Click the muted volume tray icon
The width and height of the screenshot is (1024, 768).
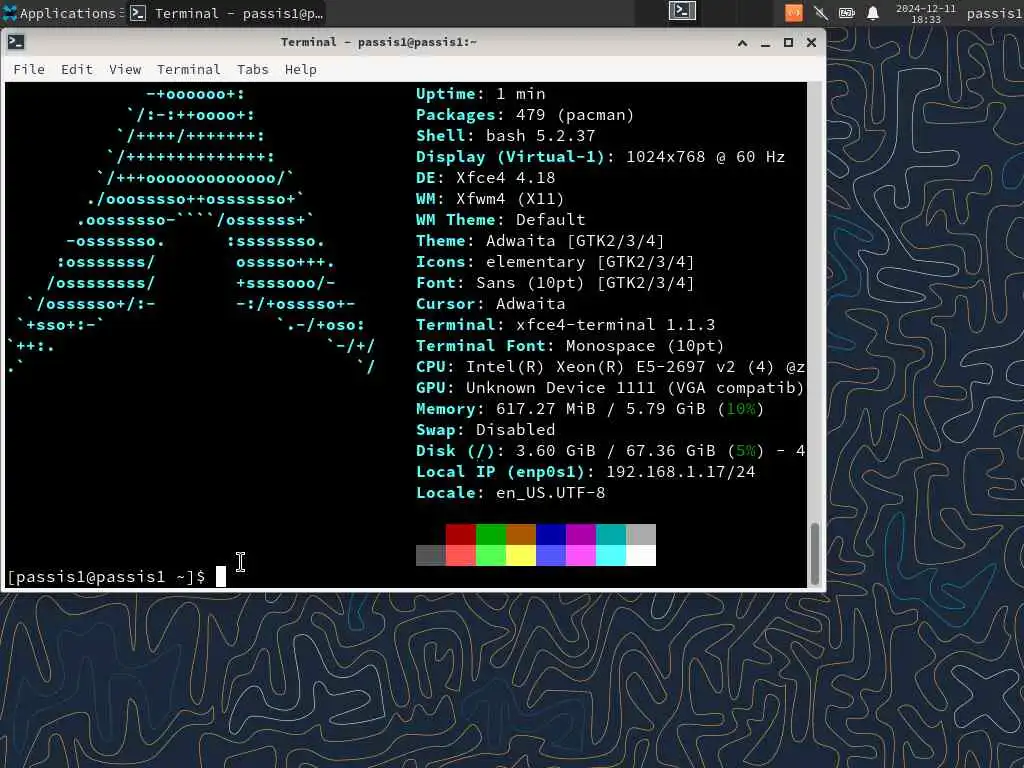point(821,12)
